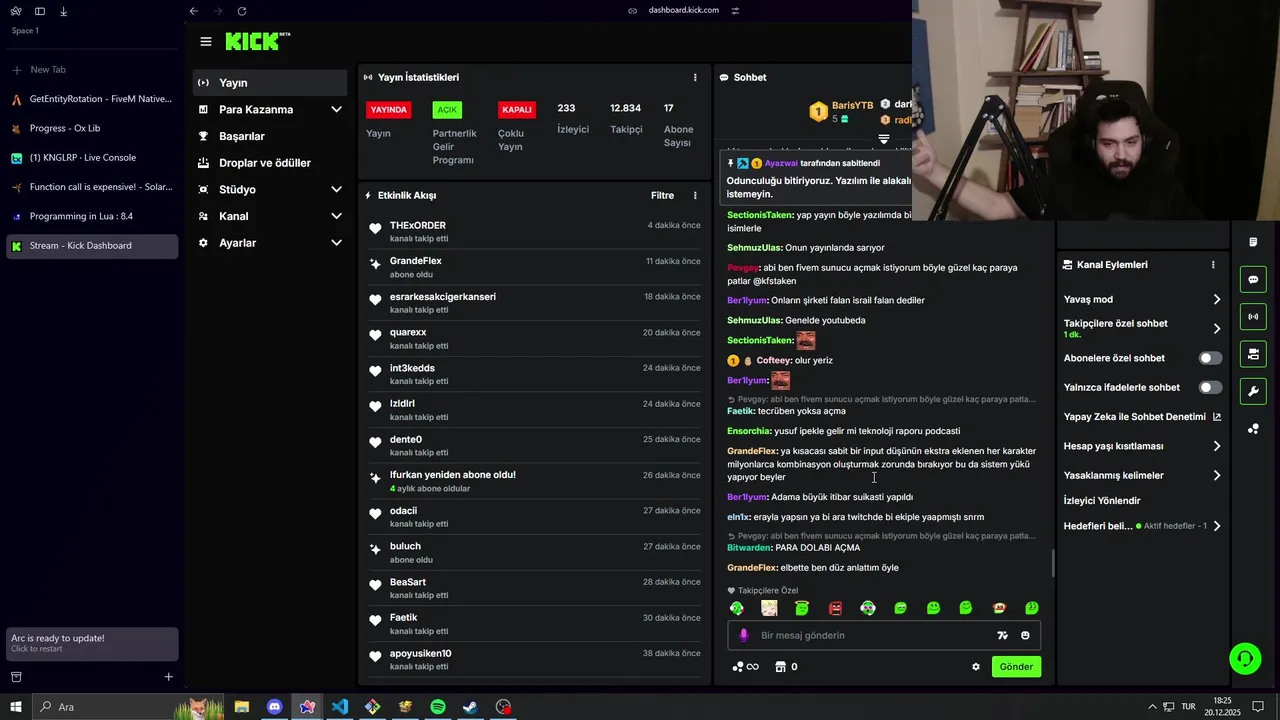Click the green Gönder button
Image resolution: width=1280 pixels, height=720 pixels.
[x=1016, y=667]
